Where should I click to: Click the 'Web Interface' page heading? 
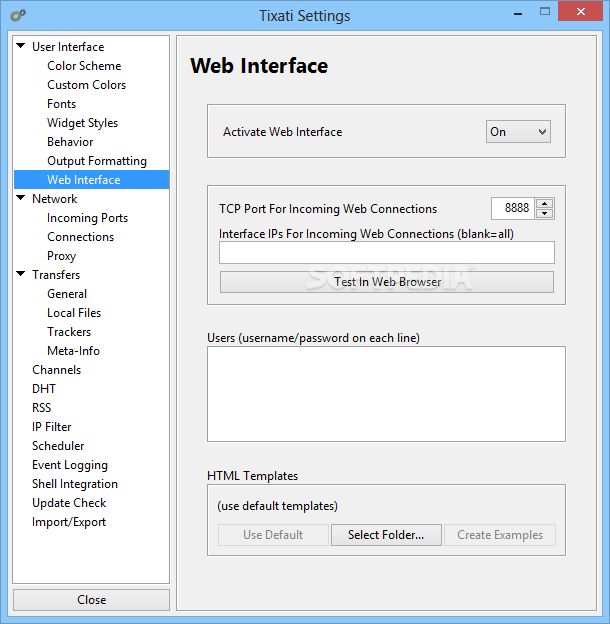[x=259, y=66]
